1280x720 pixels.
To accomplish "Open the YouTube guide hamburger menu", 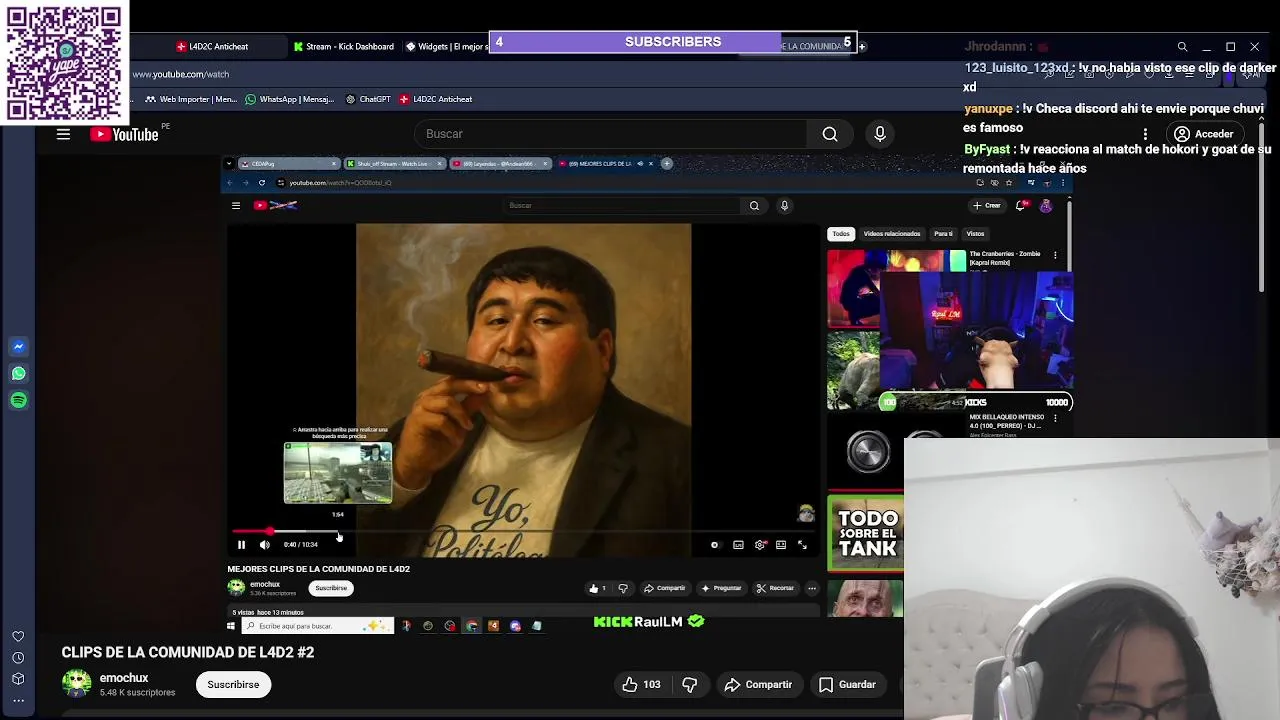I will click(63, 134).
